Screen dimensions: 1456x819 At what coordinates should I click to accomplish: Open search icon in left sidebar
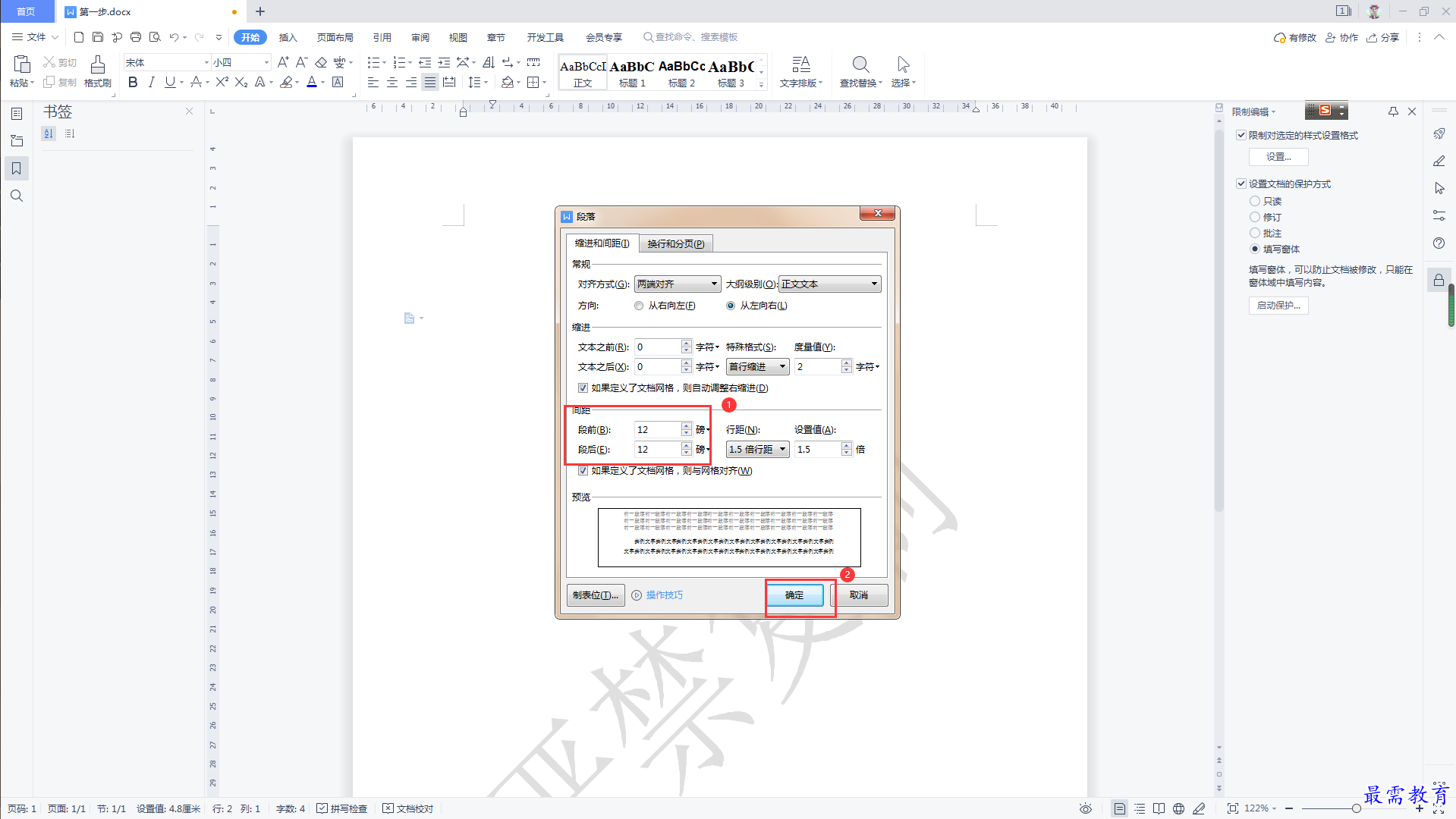click(x=17, y=196)
